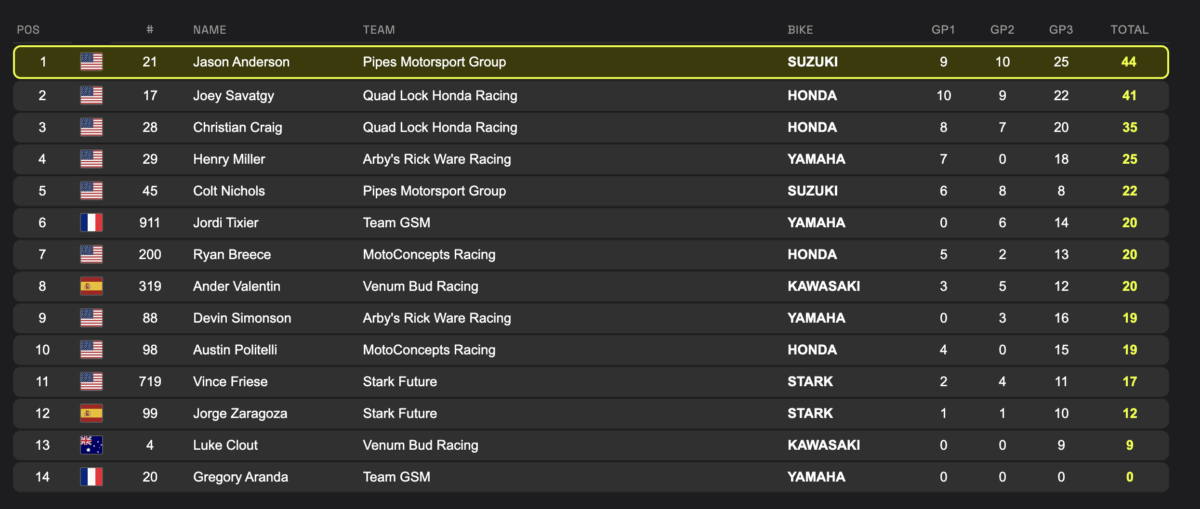
Task: Click the BIKE column header
Action: click(800, 30)
